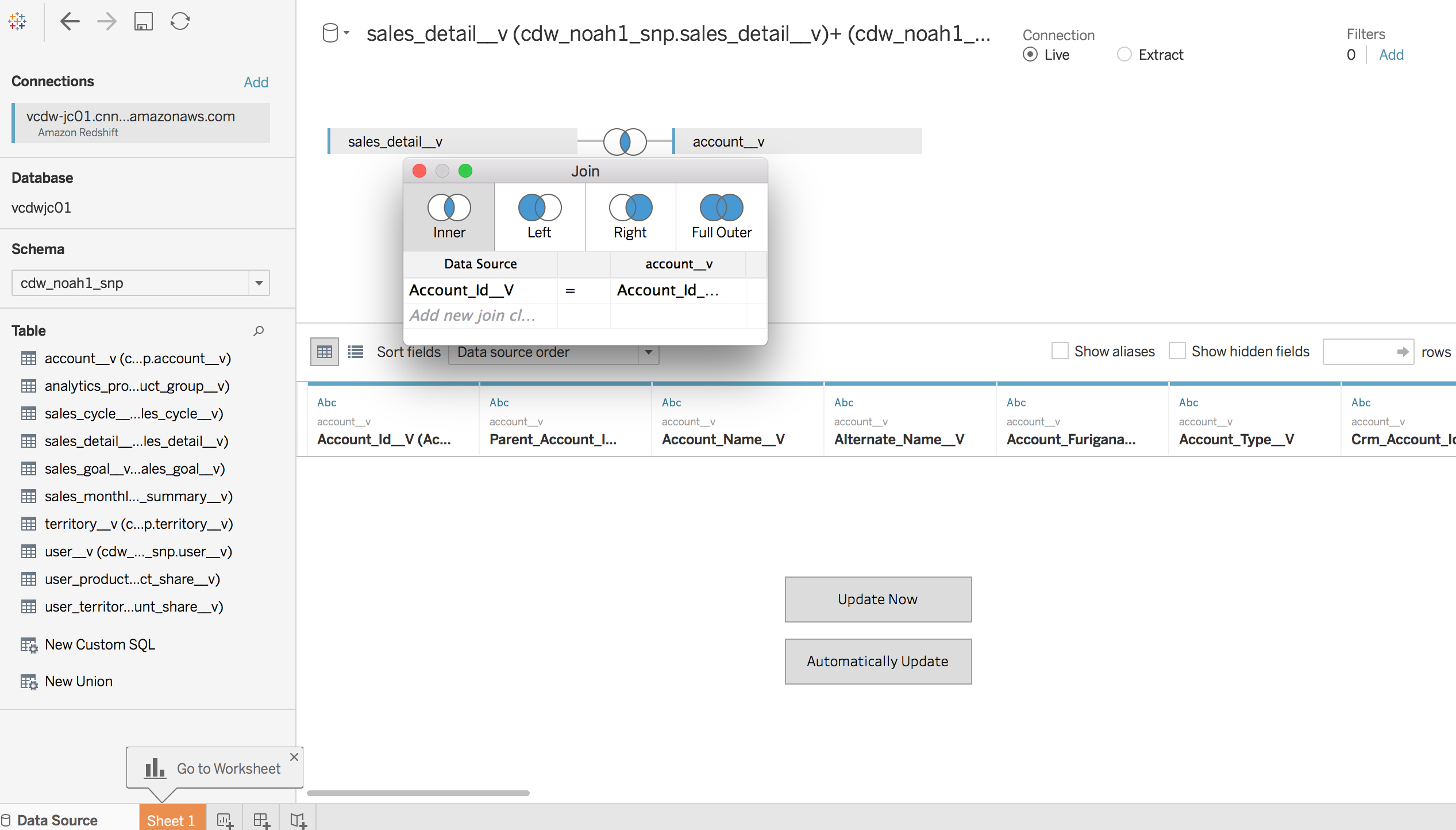Click the Add filters link
This screenshot has width=1456, height=830.
pyautogui.click(x=1390, y=55)
